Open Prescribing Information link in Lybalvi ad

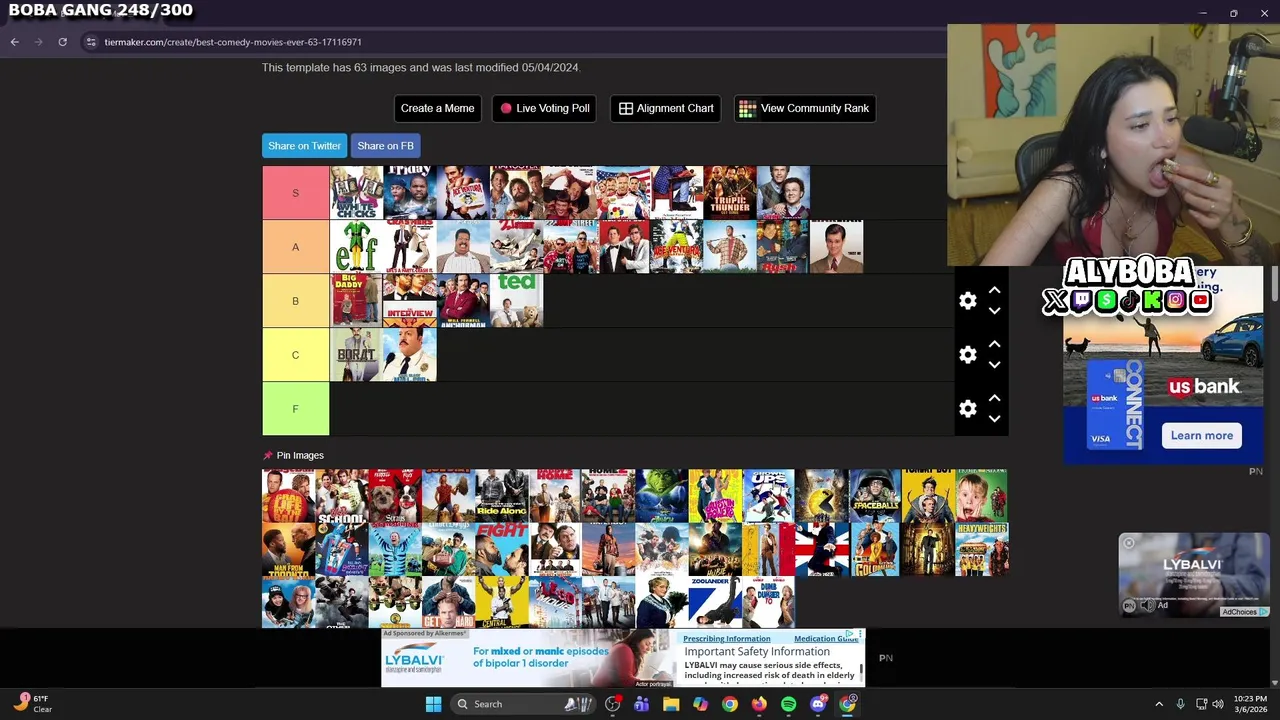click(726, 639)
